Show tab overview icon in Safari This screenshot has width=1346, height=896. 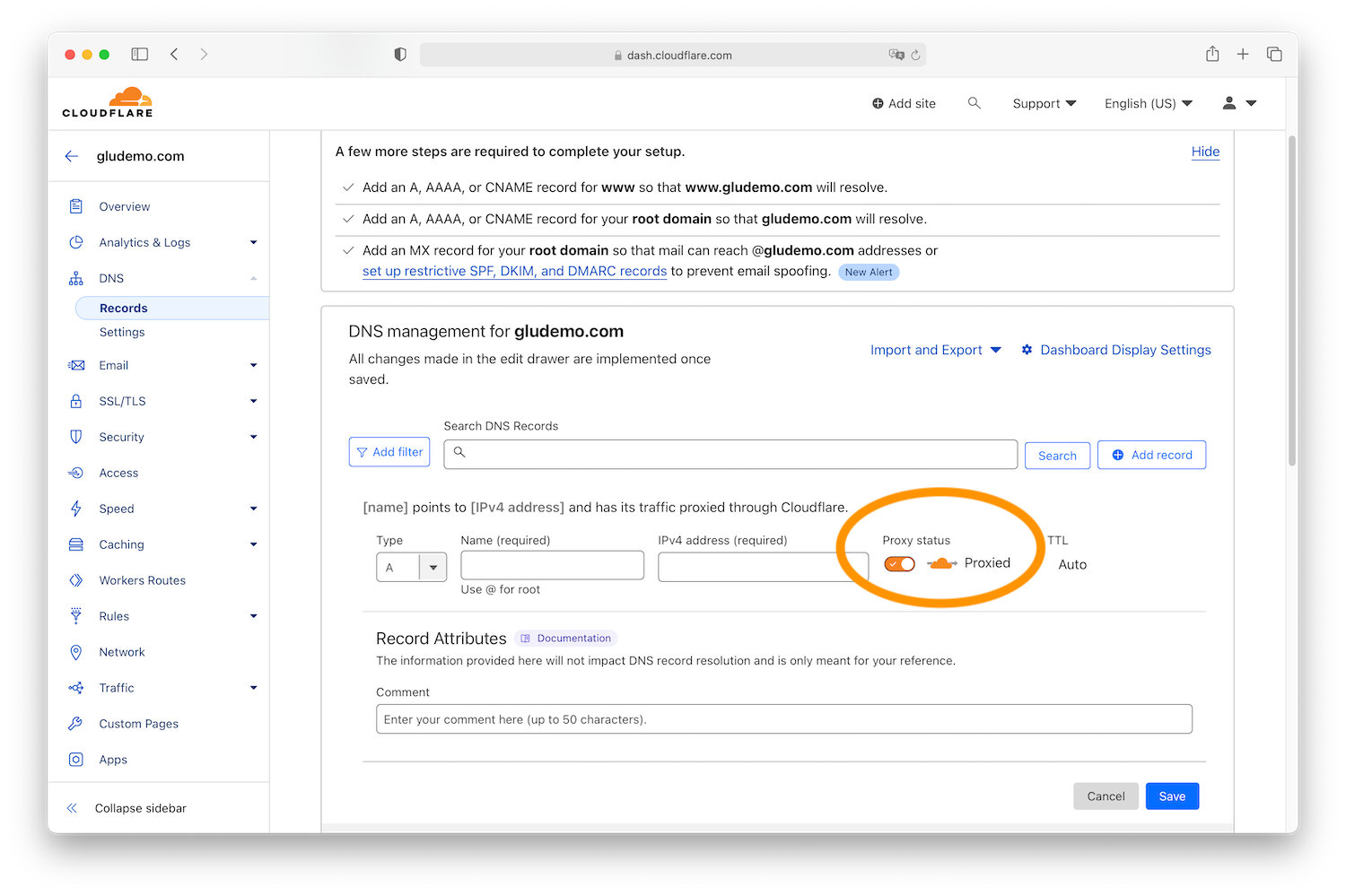(x=1274, y=55)
